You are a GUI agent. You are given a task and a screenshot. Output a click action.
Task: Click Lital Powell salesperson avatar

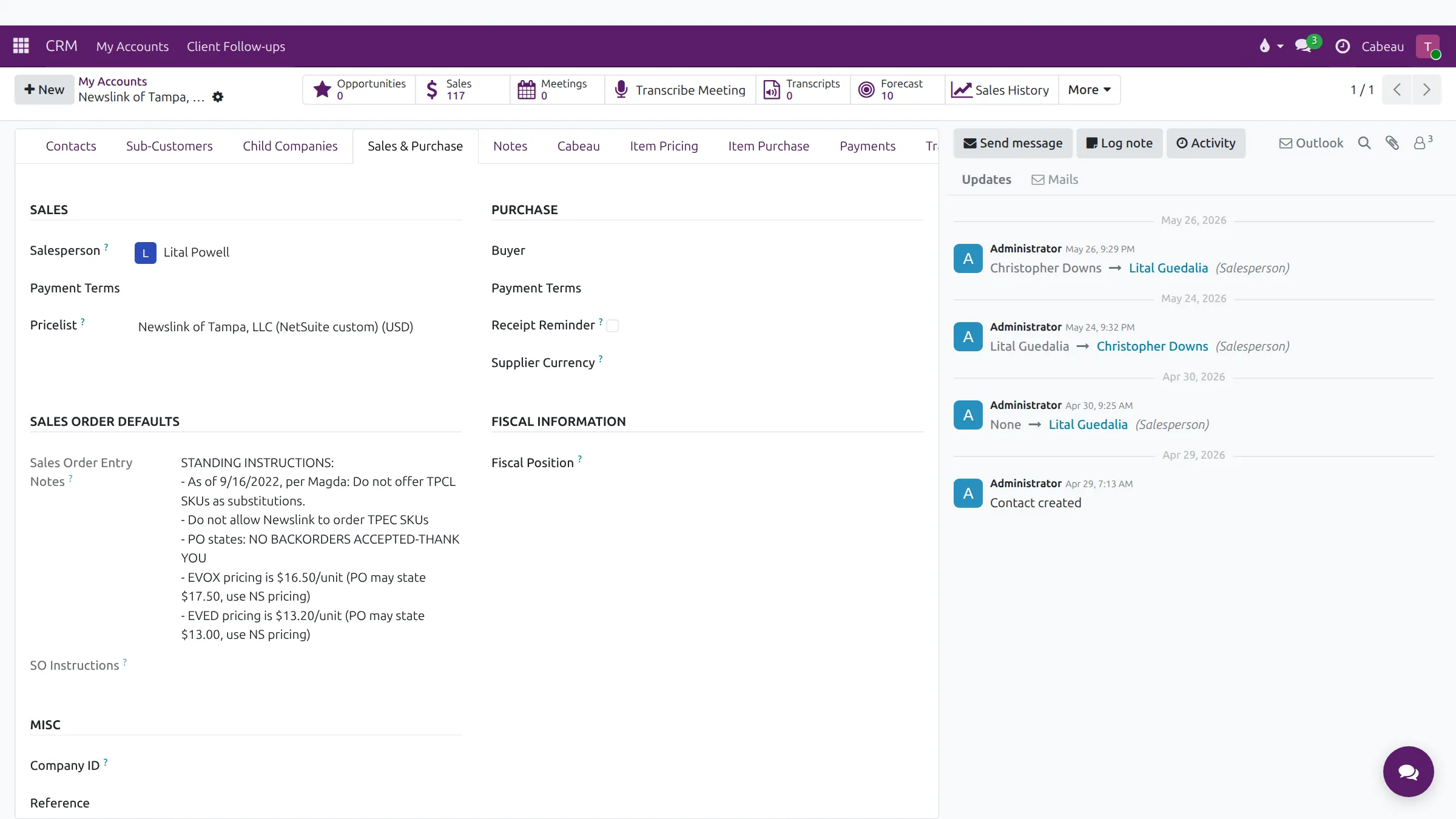146,253
